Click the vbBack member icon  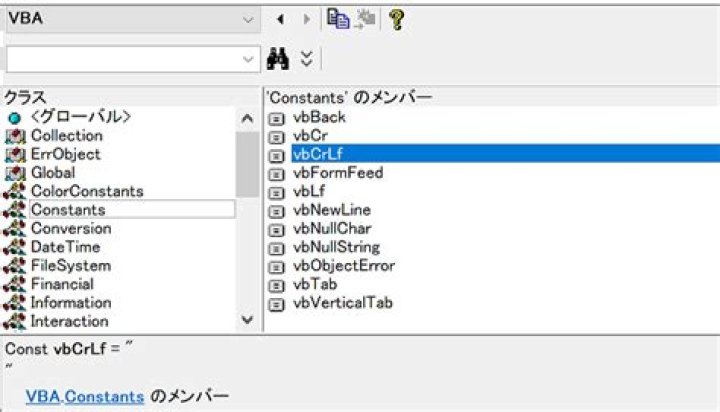[277, 118]
